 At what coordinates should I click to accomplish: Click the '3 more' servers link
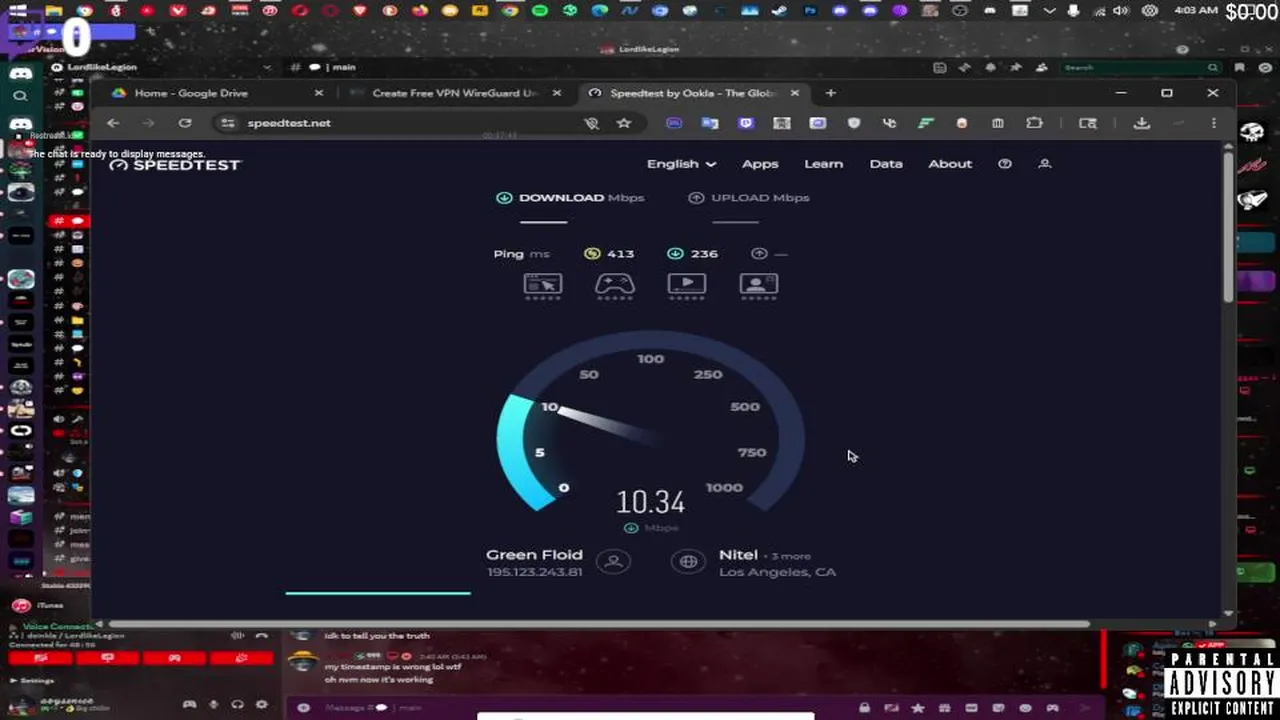(791, 556)
